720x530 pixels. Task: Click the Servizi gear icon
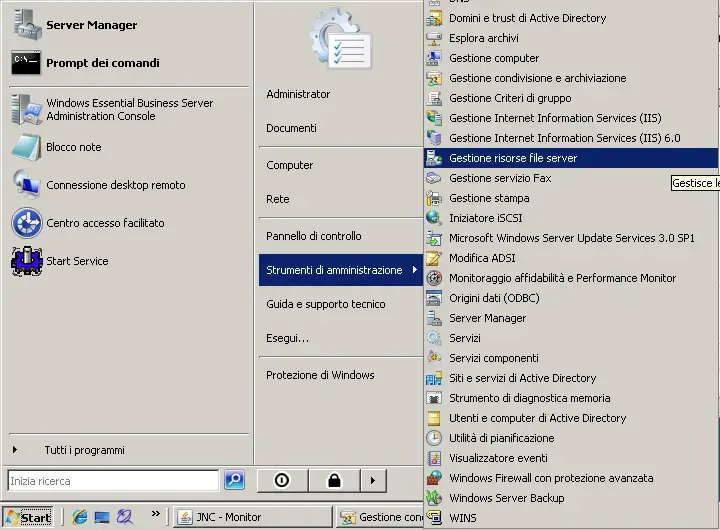(x=434, y=338)
